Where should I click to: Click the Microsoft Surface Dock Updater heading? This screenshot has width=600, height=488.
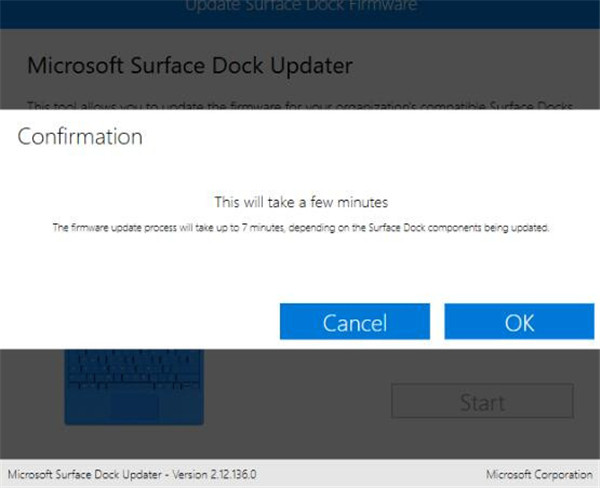190,65
